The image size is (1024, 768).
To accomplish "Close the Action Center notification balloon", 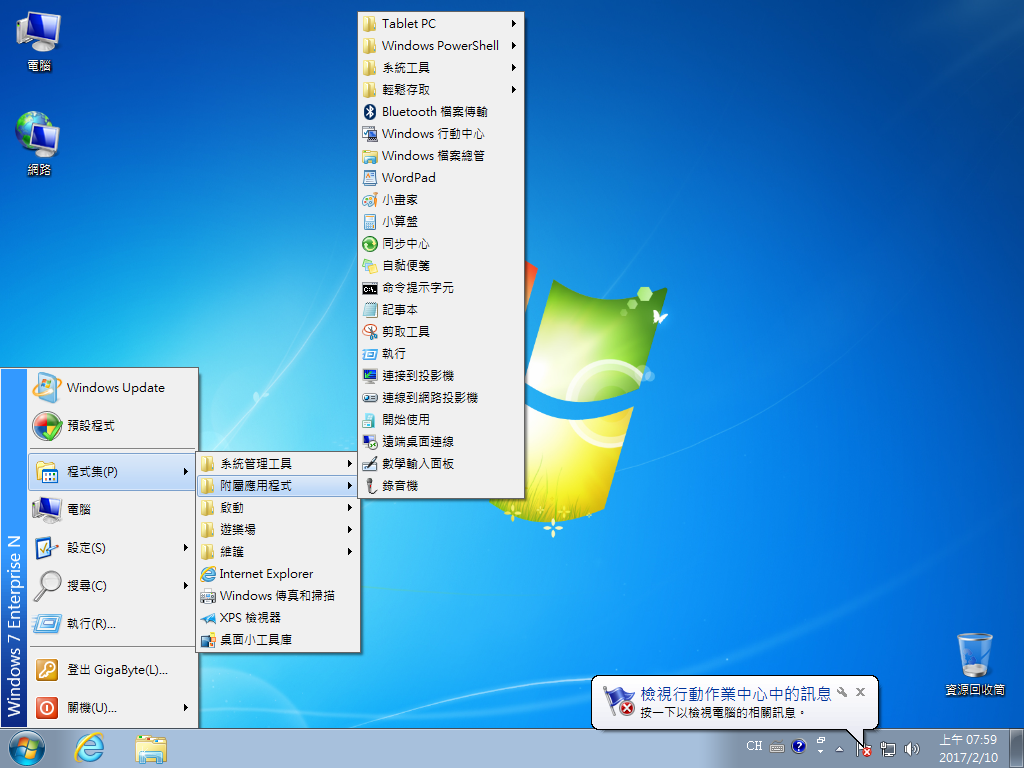I will [861, 692].
